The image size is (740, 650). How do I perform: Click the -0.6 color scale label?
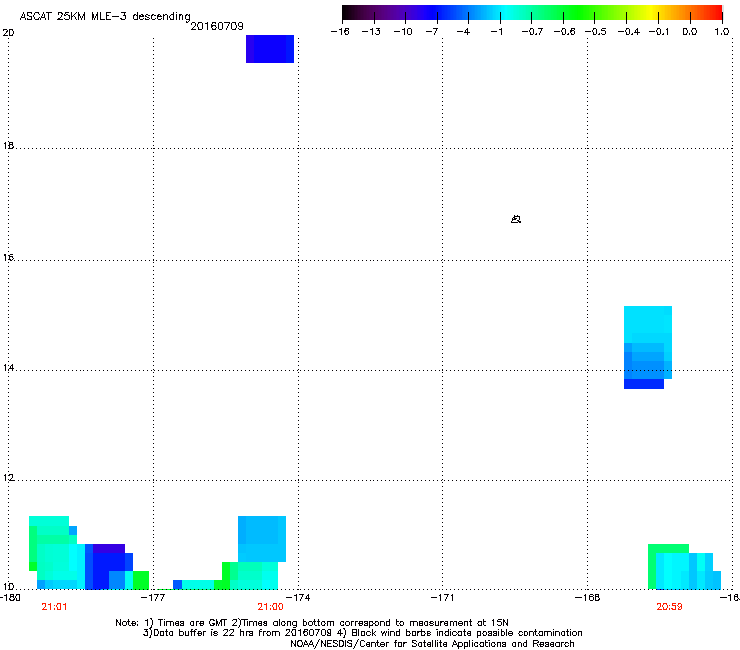coord(564,32)
